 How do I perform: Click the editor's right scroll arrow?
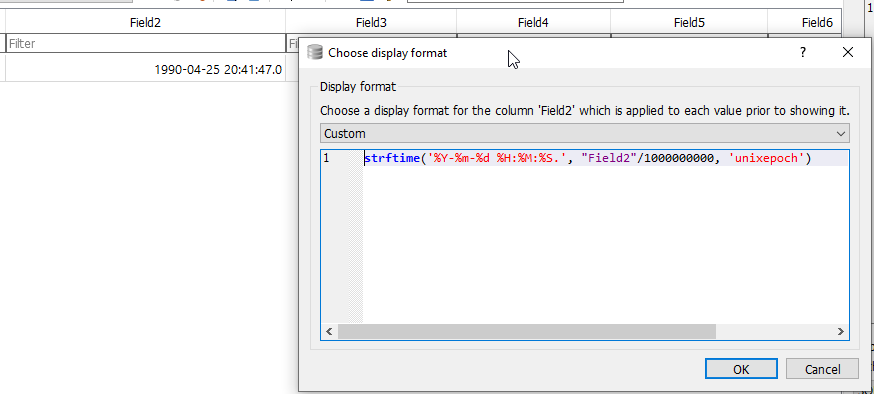tap(841, 332)
